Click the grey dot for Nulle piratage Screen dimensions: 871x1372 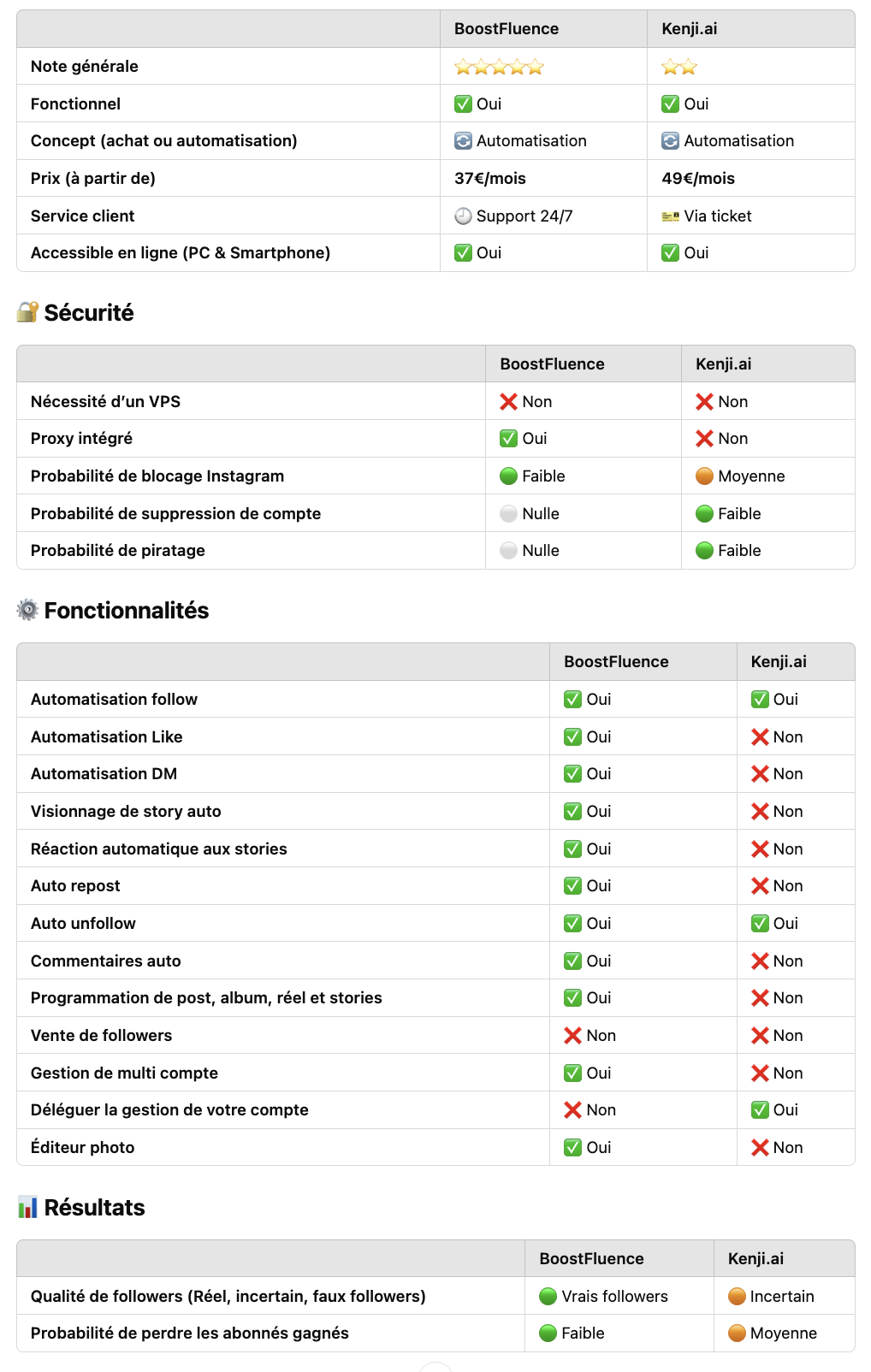[508, 551]
